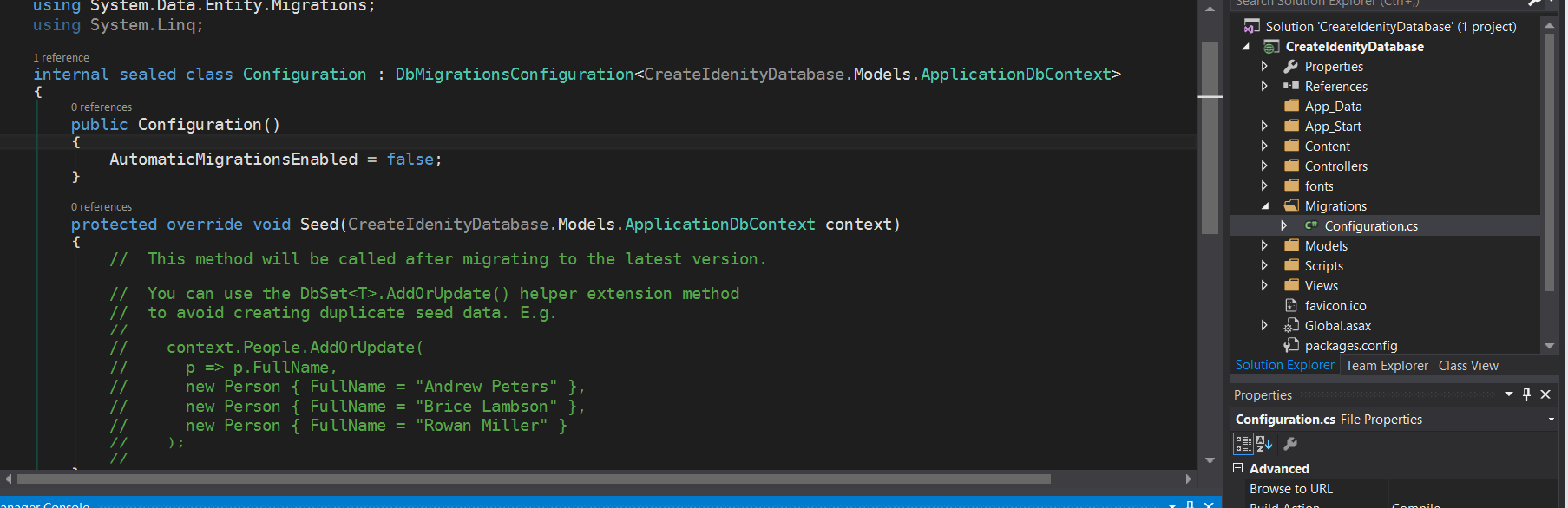
Task: Switch to the Class View tab
Action: coord(1468,366)
